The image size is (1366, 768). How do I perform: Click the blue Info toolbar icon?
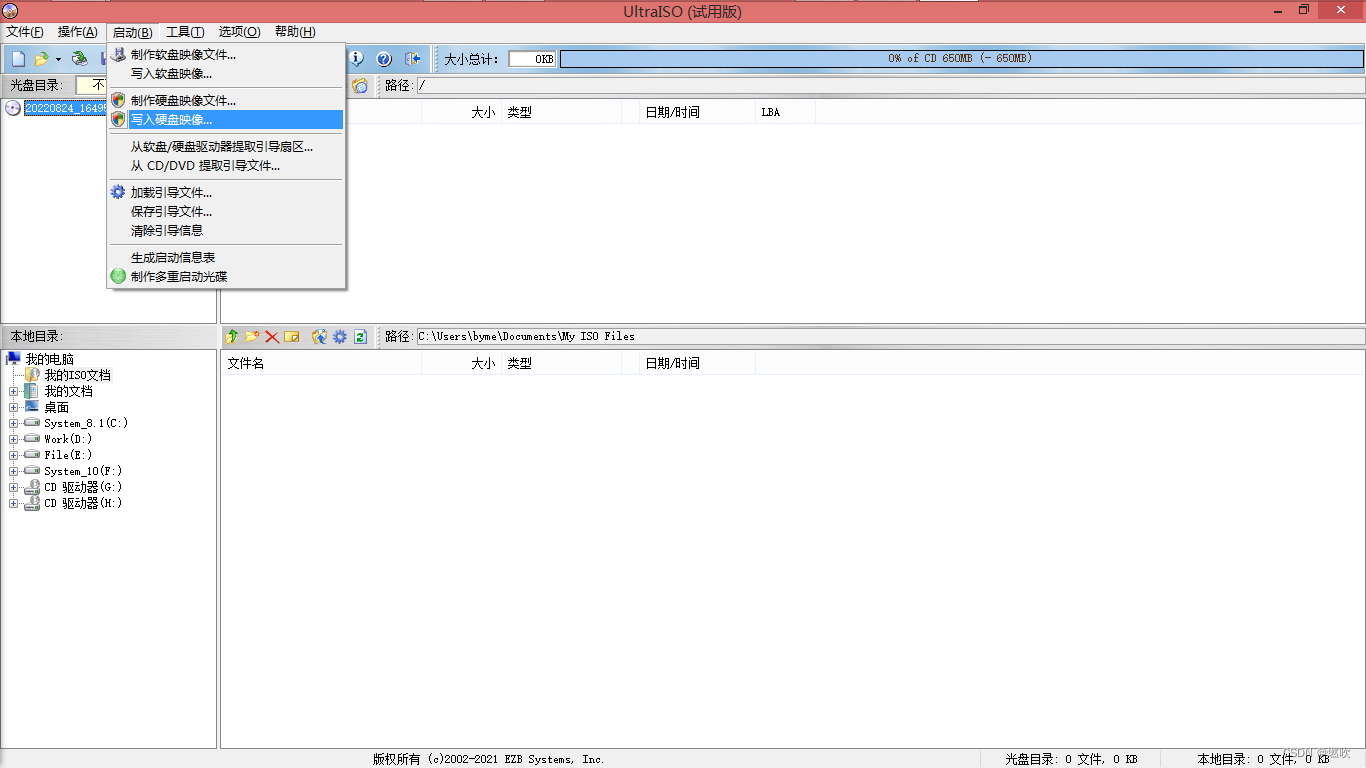[x=355, y=58]
